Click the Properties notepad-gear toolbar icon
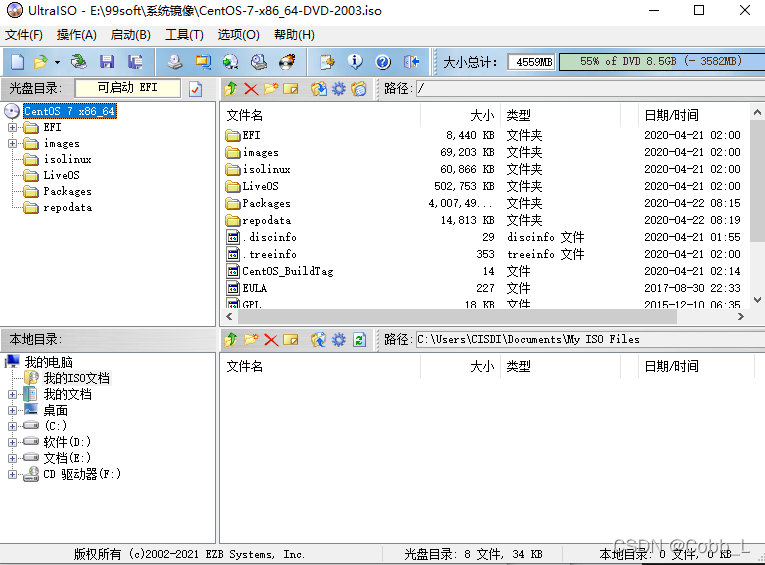This screenshot has width=765, height=565. (327, 62)
